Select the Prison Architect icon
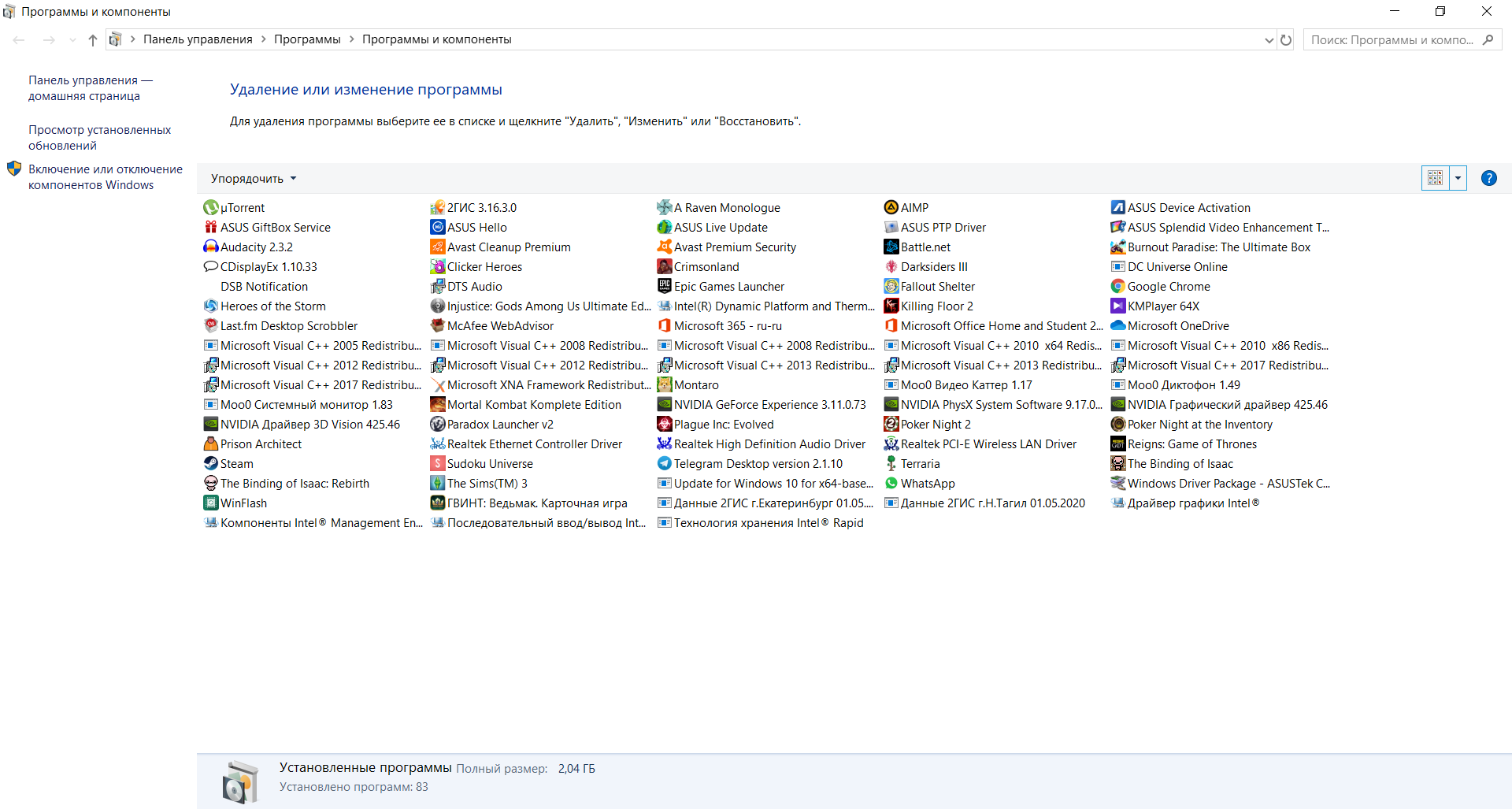The height and width of the screenshot is (809, 1512). click(210, 444)
